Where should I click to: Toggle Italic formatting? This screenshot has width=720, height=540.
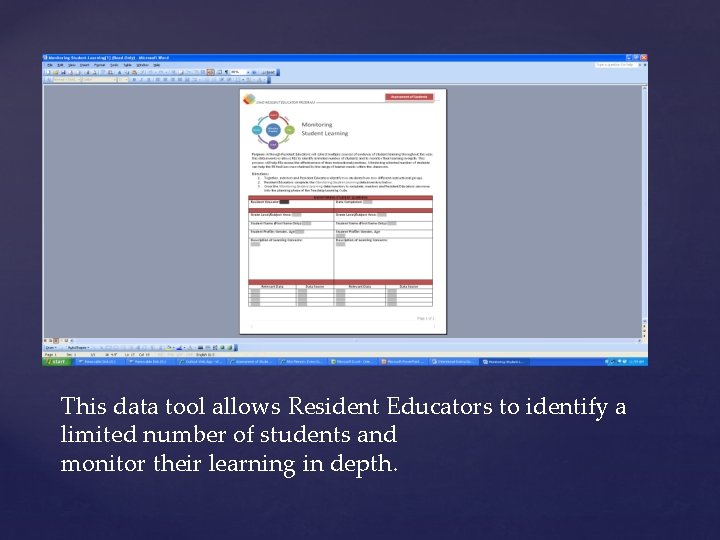pyautogui.click(x=141, y=79)
